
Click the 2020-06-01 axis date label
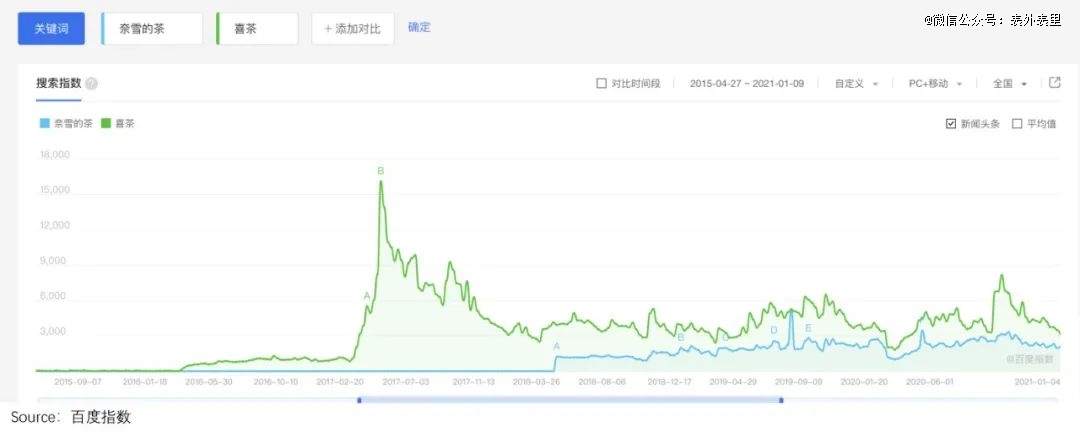930,381
